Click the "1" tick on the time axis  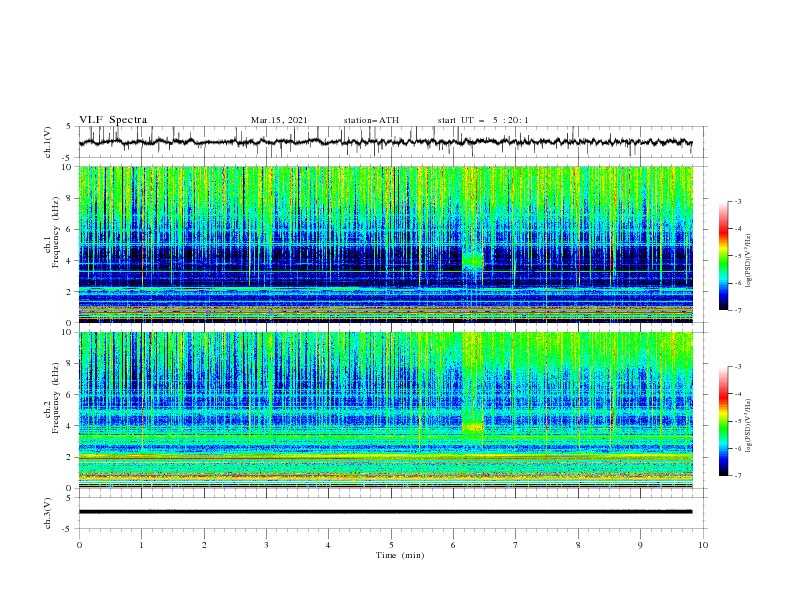141,545
